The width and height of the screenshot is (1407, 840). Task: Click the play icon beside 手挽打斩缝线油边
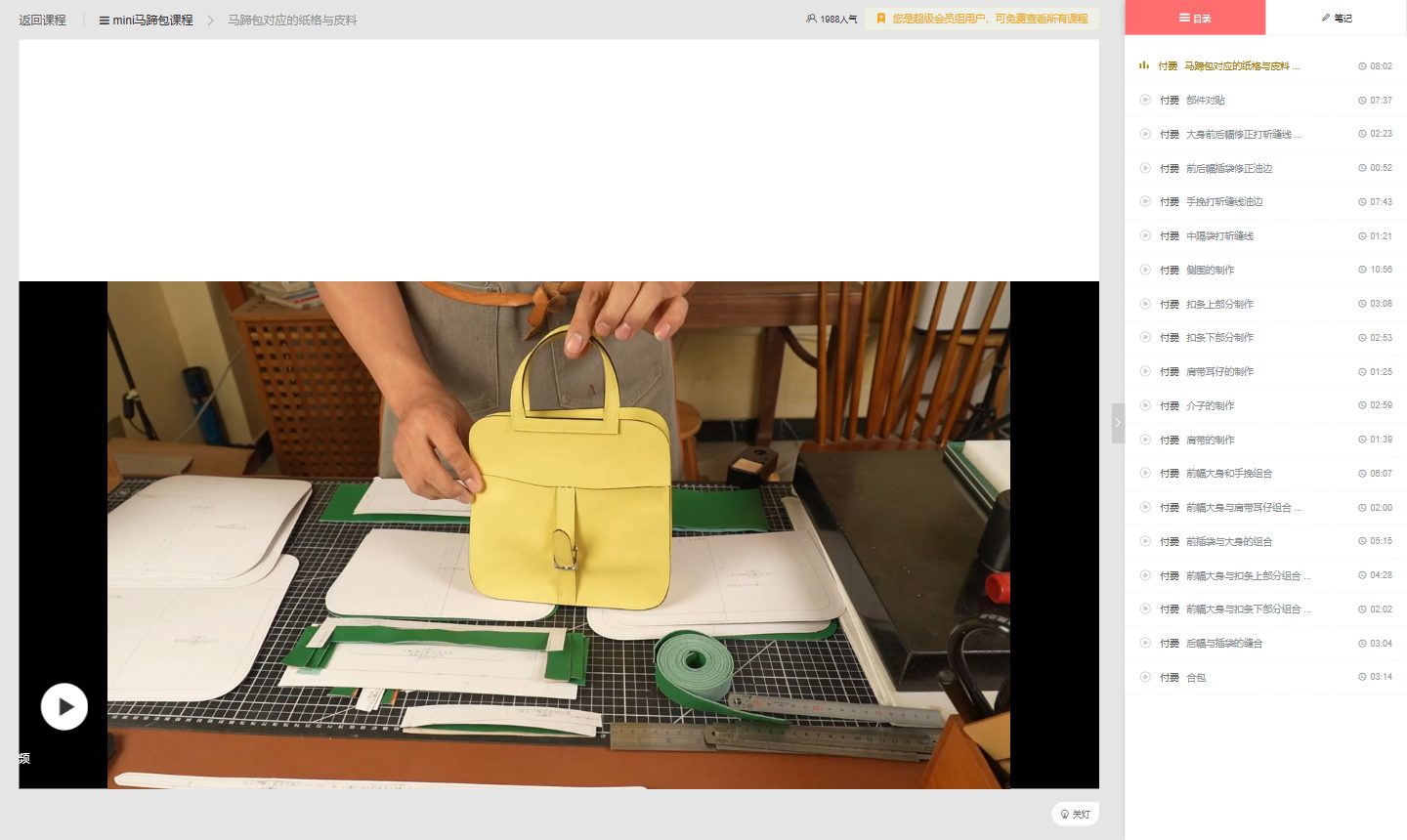click(1145, 201)
